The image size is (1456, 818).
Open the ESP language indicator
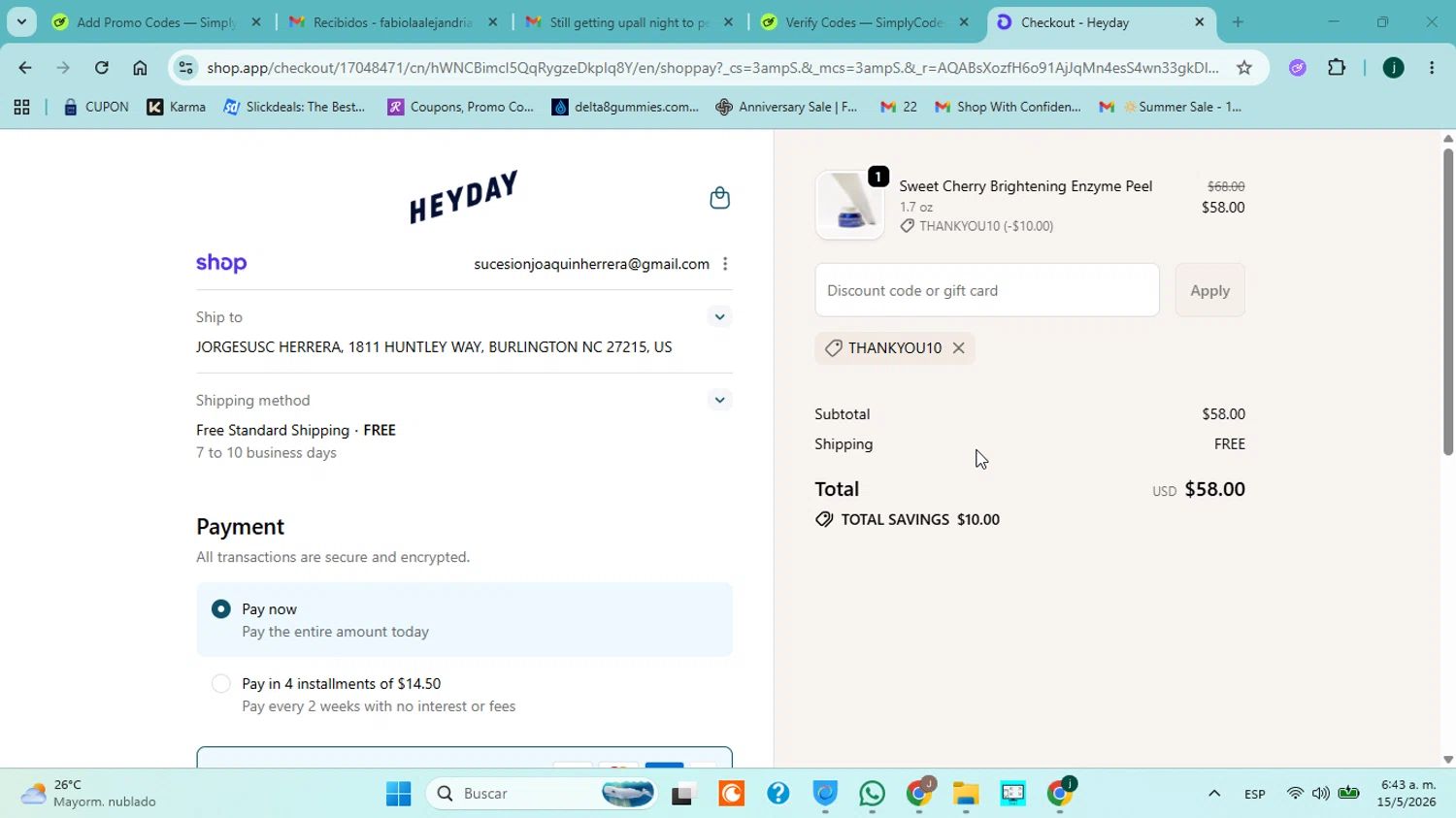[x=1254, y=794]
